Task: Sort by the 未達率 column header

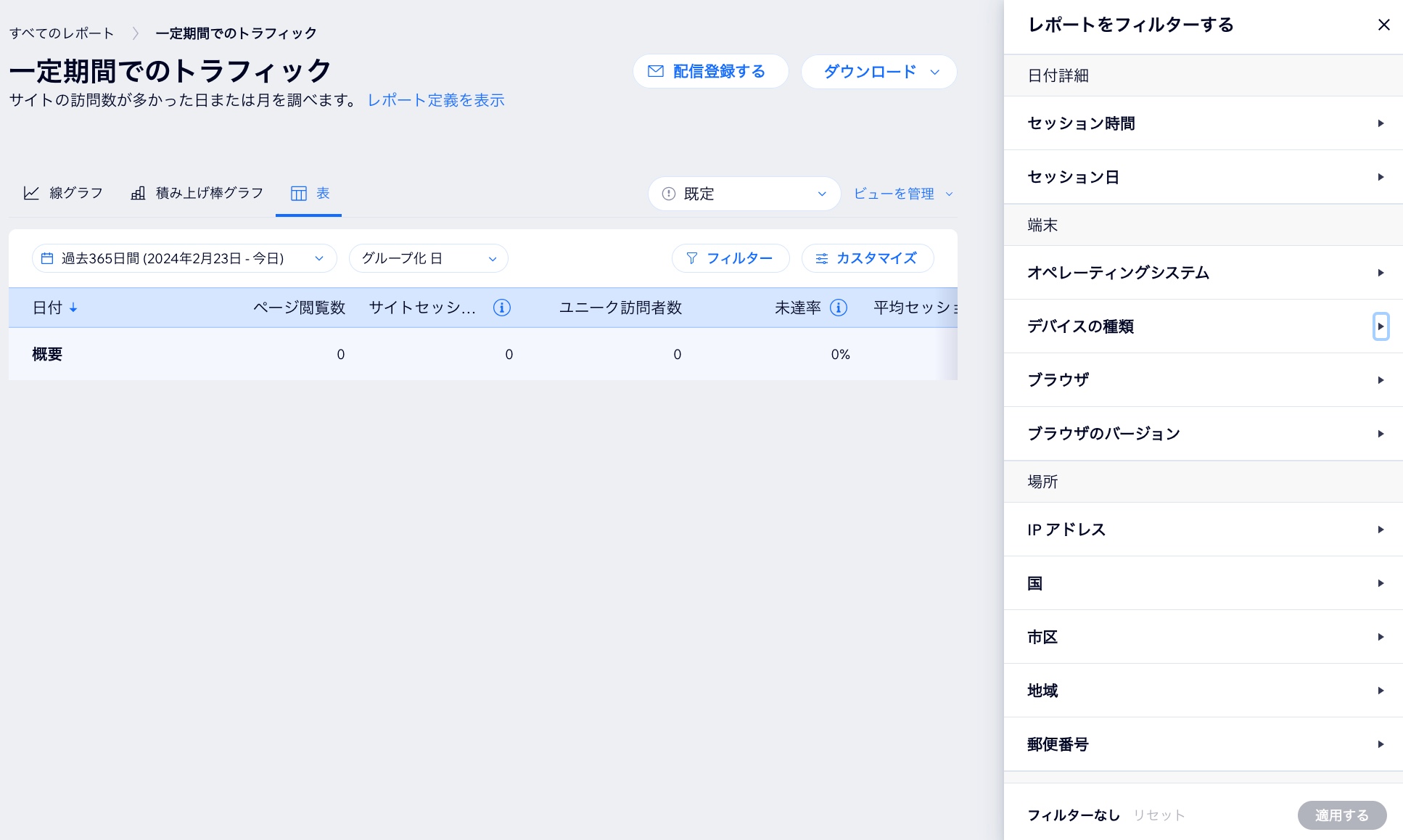Action: tap(798, 308)
